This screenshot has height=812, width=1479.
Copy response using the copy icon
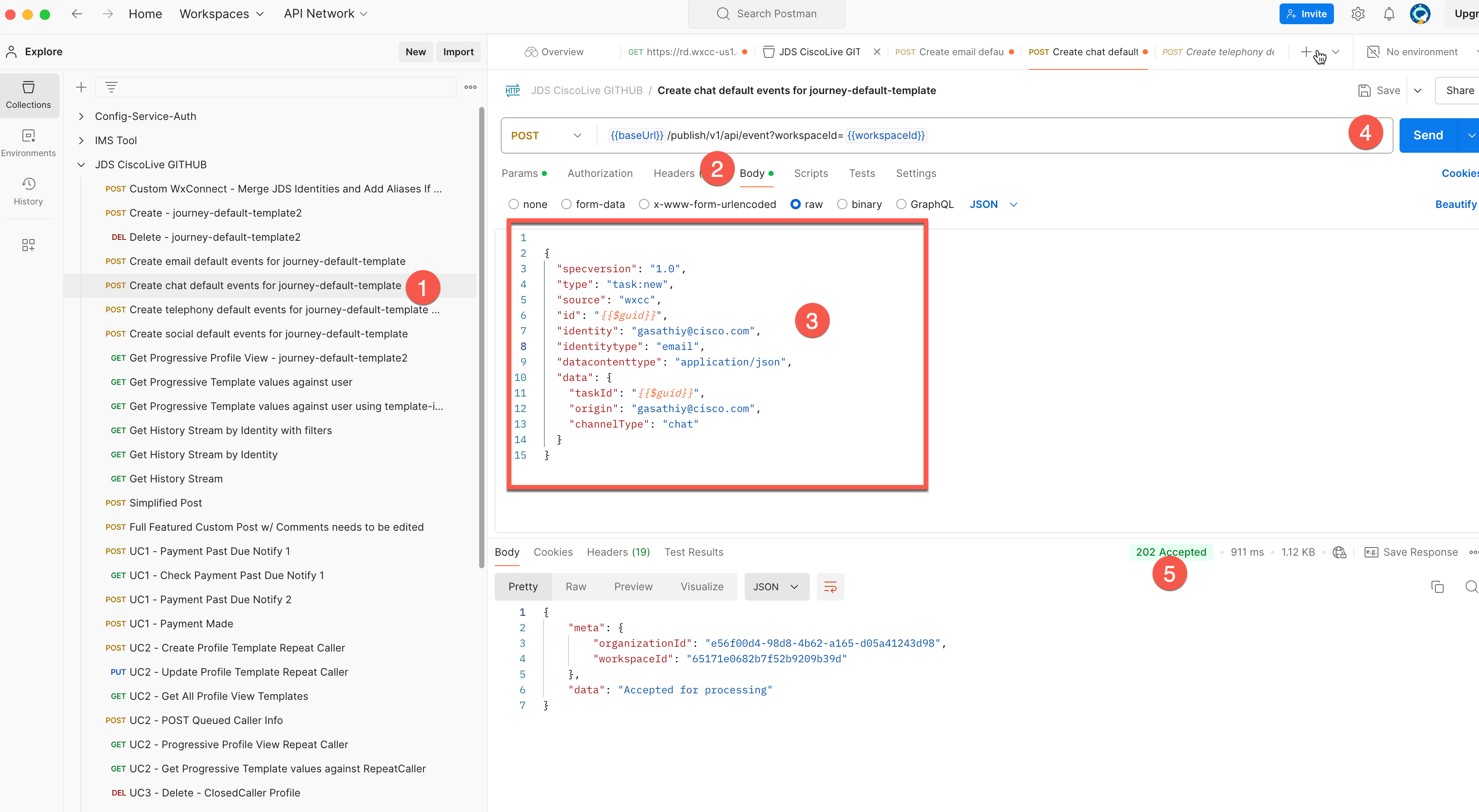pyautogui.click(x=1437, y=586)
